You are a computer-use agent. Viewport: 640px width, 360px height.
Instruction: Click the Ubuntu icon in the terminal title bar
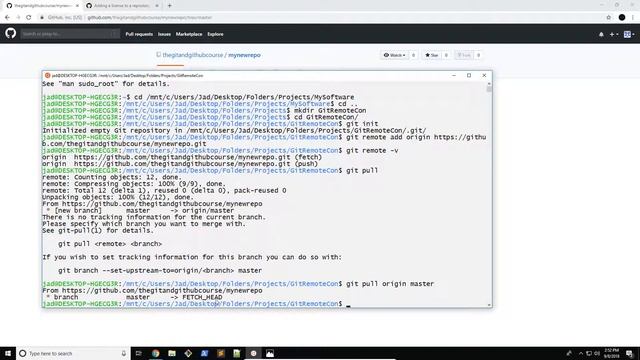(47, 76)
